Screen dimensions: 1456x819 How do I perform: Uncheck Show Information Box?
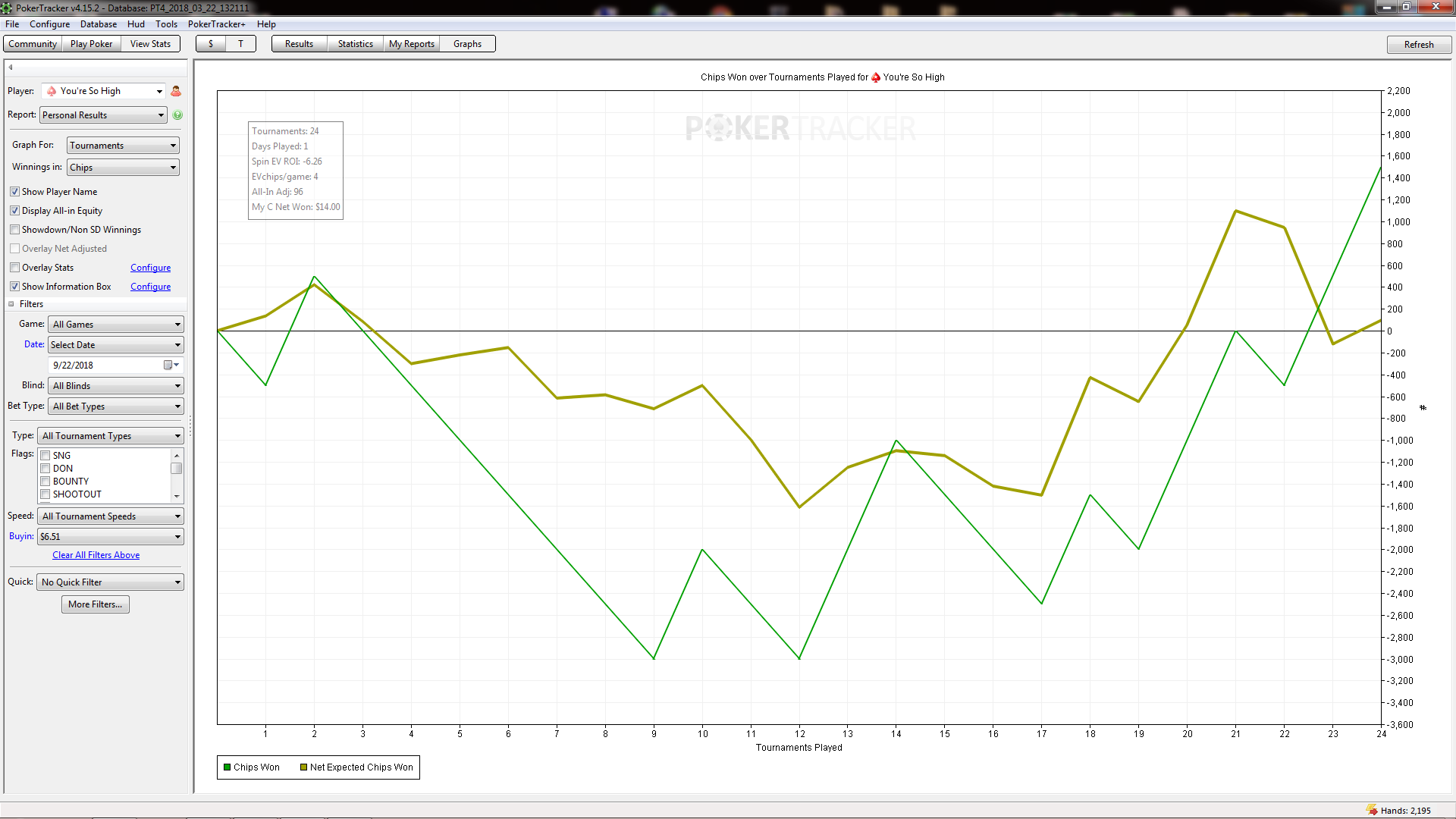point(14,287)
